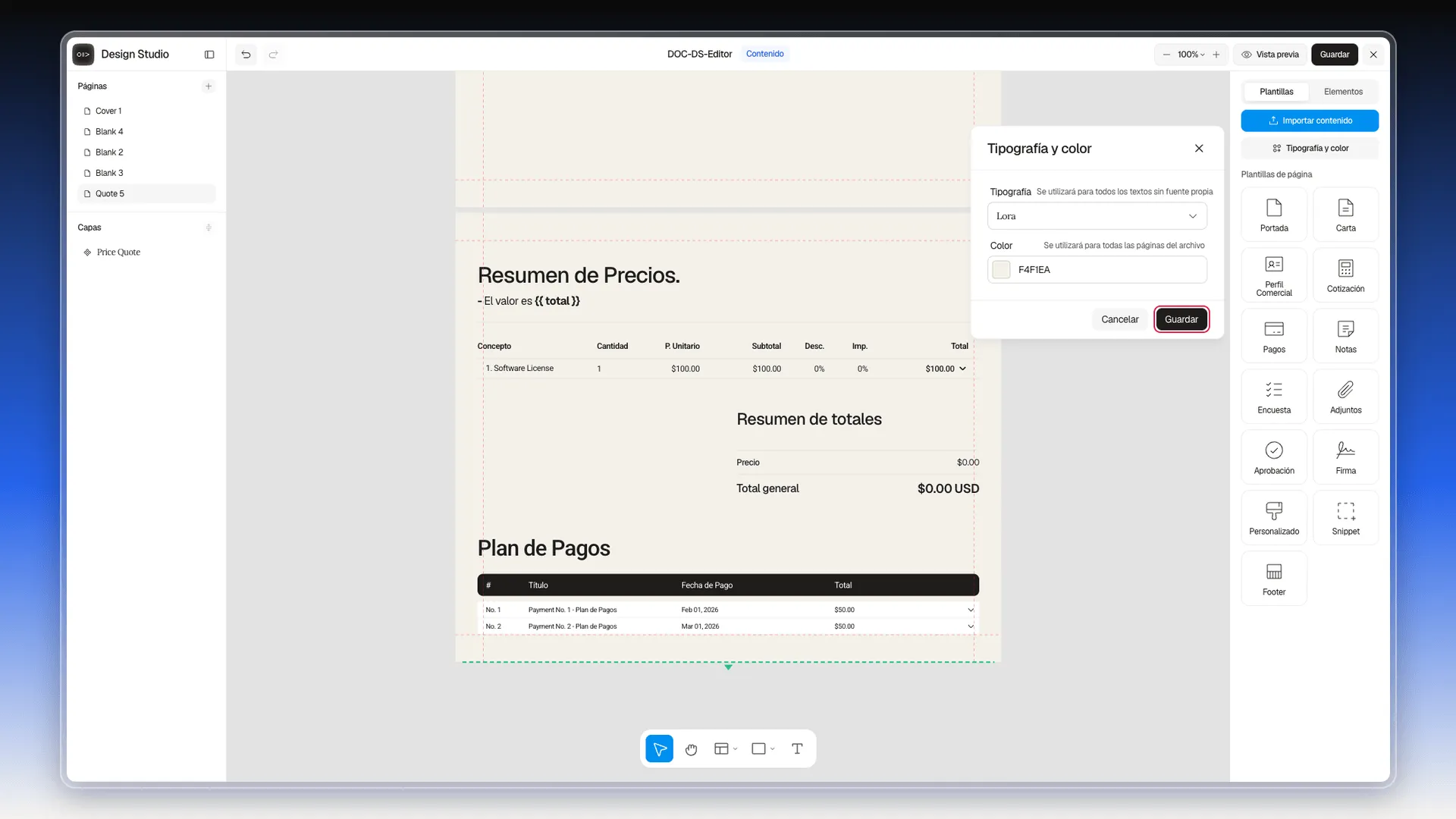Open the 100% zoom level dropdown
Image resolution: width=1456 pixels, height=819 pixels.
(1191, 55)
